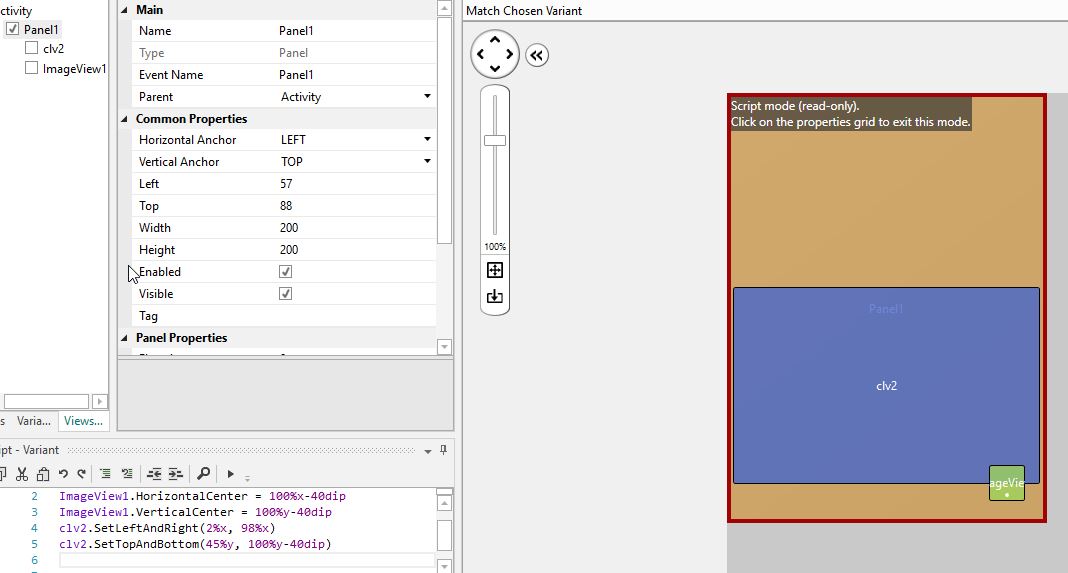Select clv2 in the views tree

(x=53, y=48)
